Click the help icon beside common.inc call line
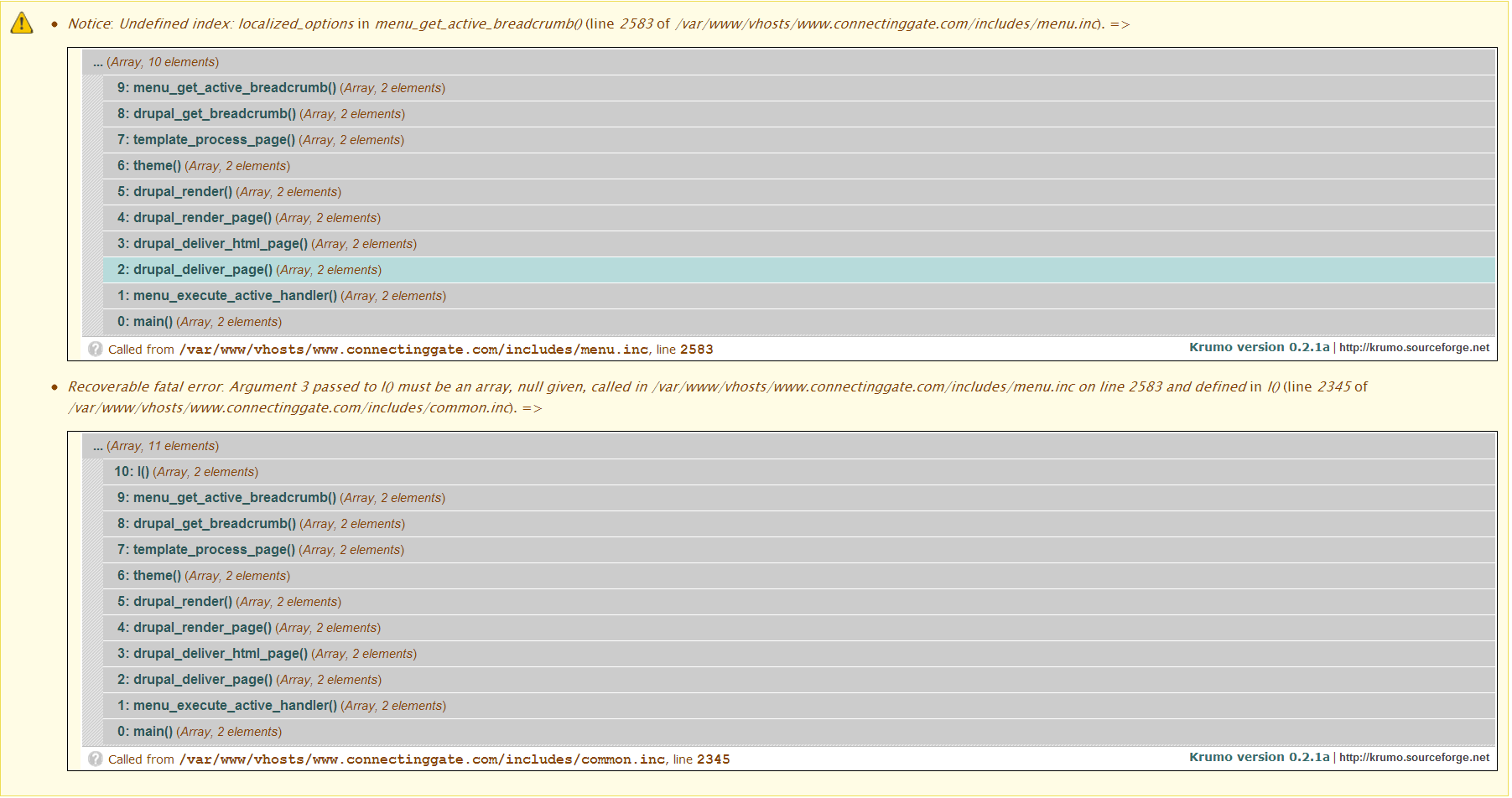 [96, 759]
